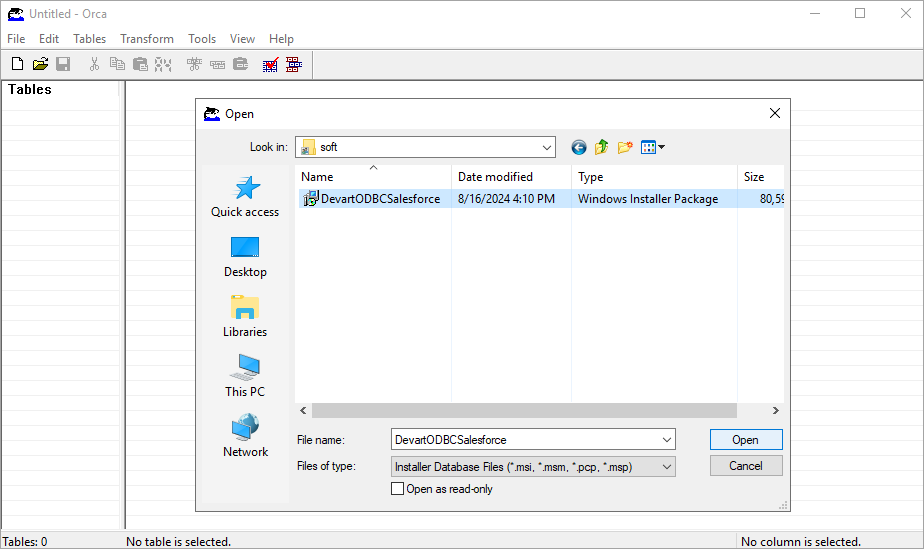Open the File menu
The height and width of the screenshot is (549, 924).
tap(16, 39)
